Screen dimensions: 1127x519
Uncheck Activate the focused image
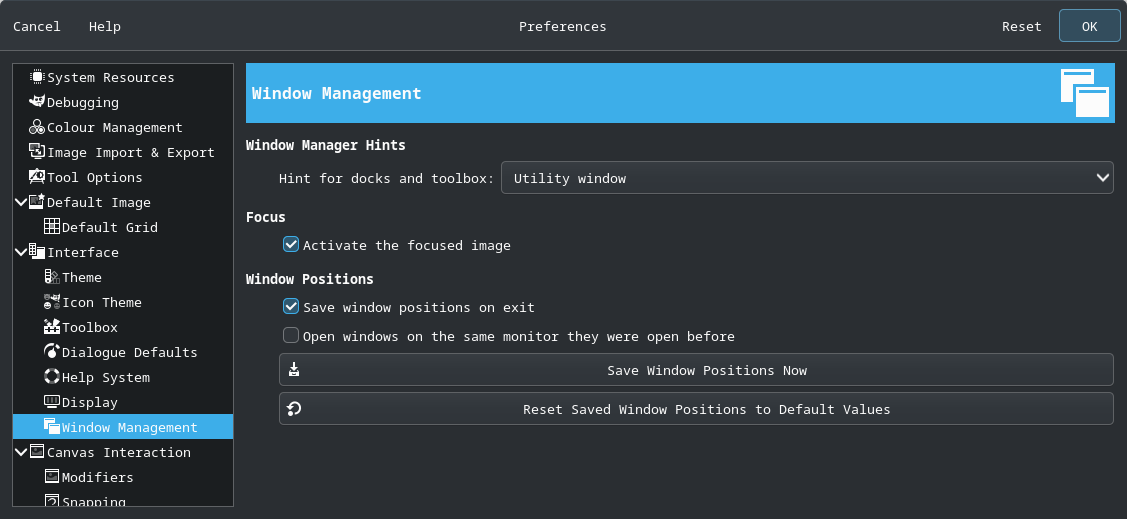(x=290, y=244)
